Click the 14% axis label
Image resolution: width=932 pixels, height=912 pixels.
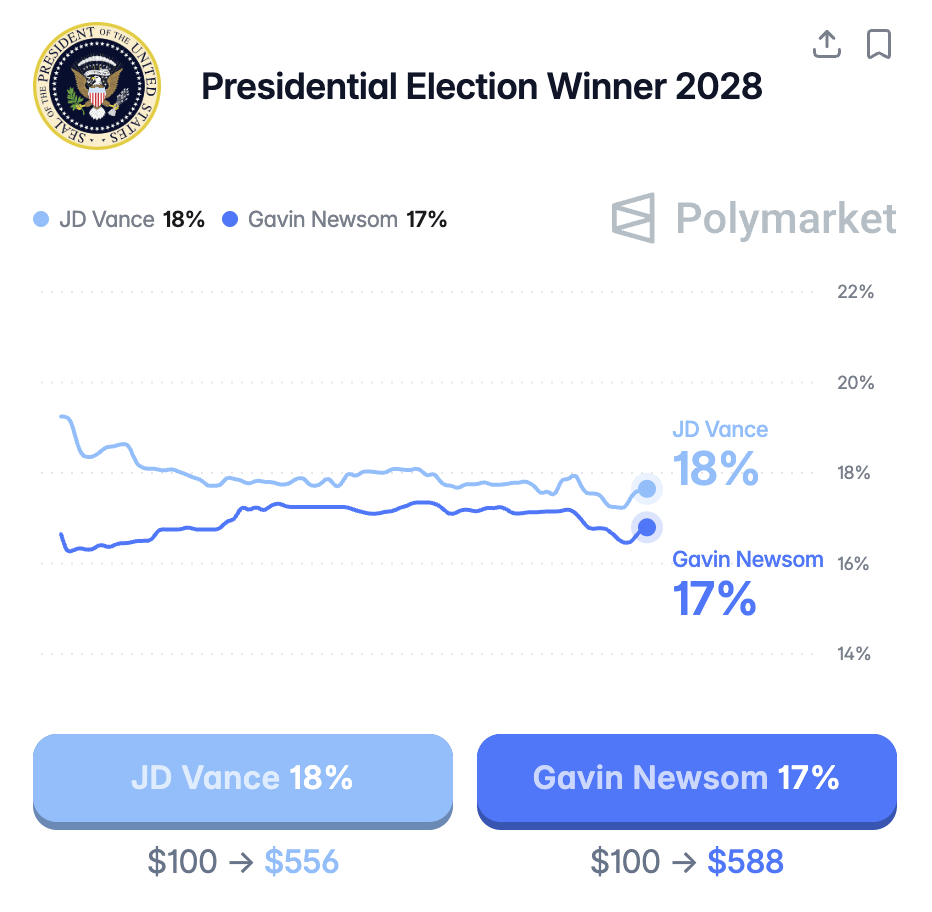(x=855, y=654)
